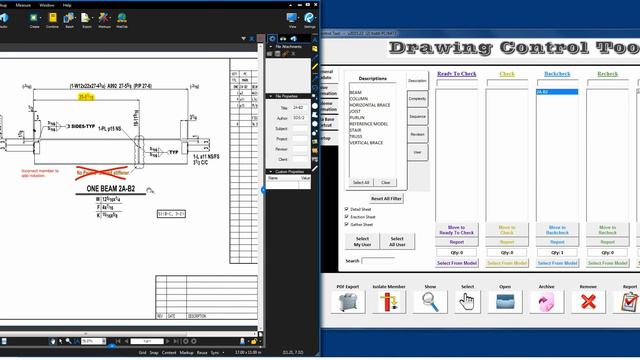This screenshot has height=360, width=640.
Task: Toggle Snap in the status bar
Action: tap(154, 353)
